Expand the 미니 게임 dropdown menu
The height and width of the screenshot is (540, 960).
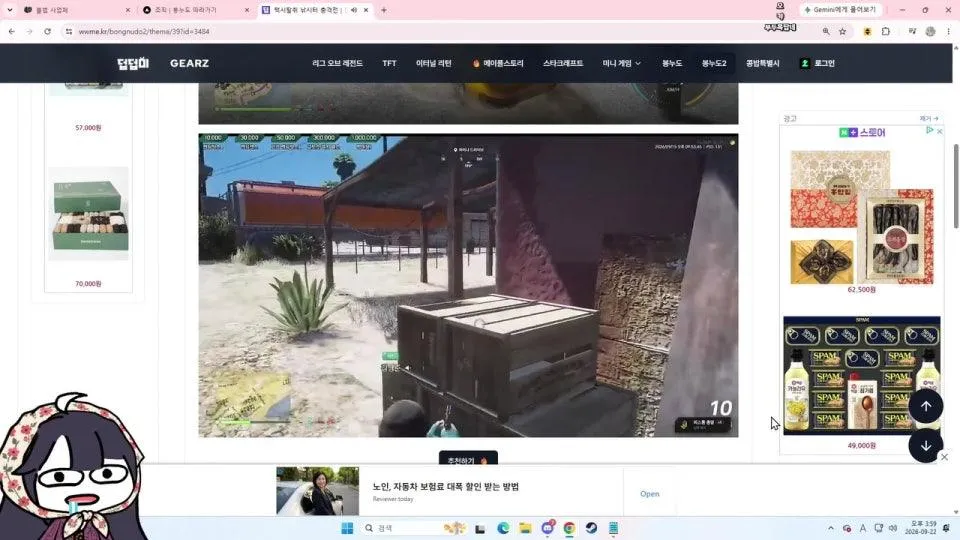coord(621,63)
